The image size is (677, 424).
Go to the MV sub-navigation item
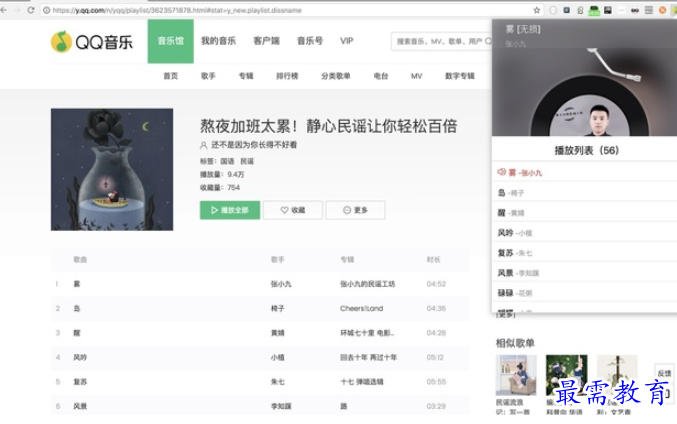[x=416, y=76]
